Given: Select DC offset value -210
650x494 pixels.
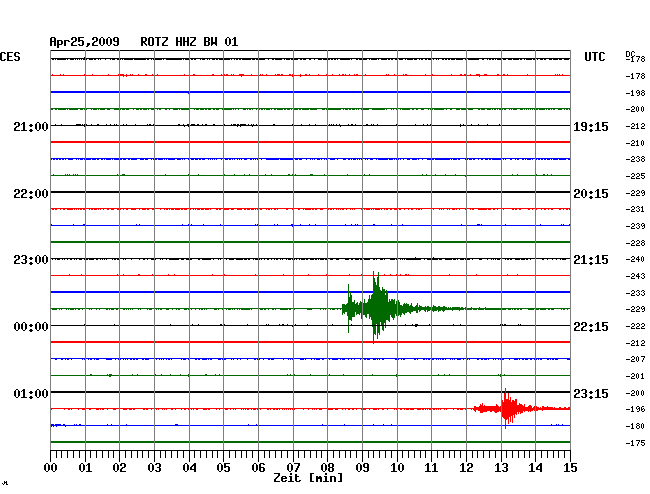Looking at the screenshot, I should click(635, 143).
